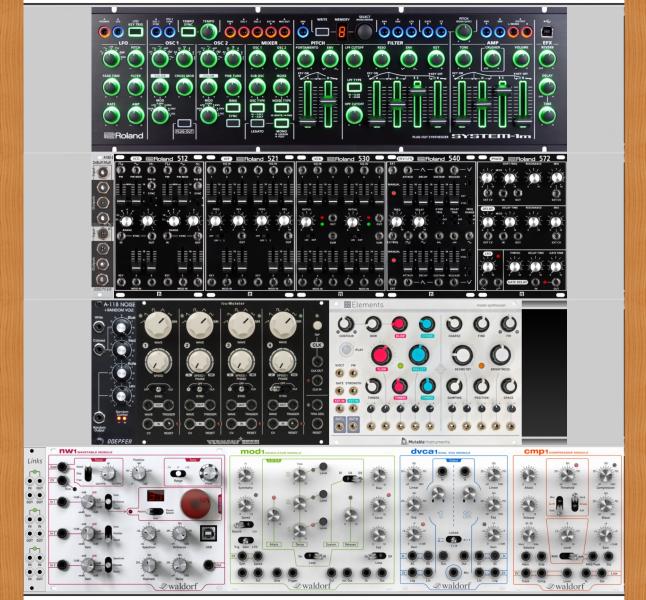646x600 pixels.
Task: Adjust the REVERB knob on System-1m
Action: click(x=547, y=59)
